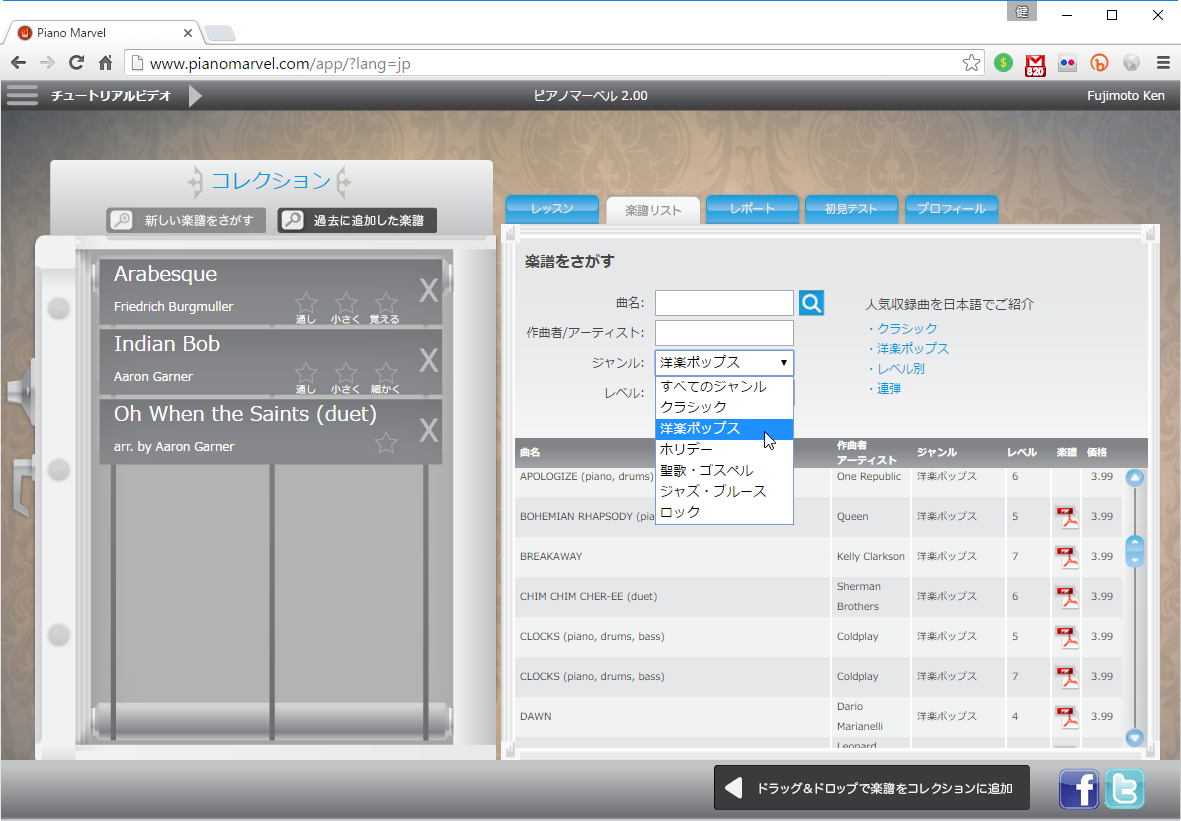The width and height of the screenshot is (1181, 821).
Task: Open the ジャンル genre dropdown box
Action: click(724, 362)
